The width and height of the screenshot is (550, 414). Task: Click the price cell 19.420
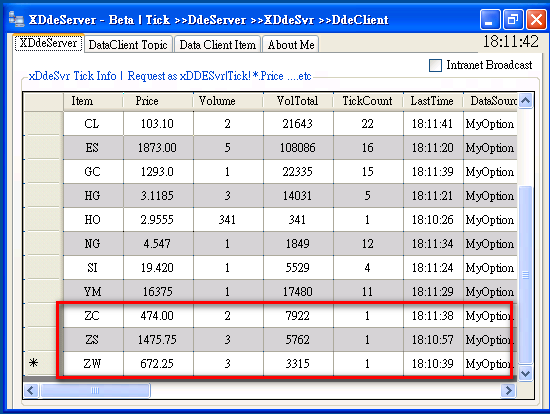click(x=158, y=268)
